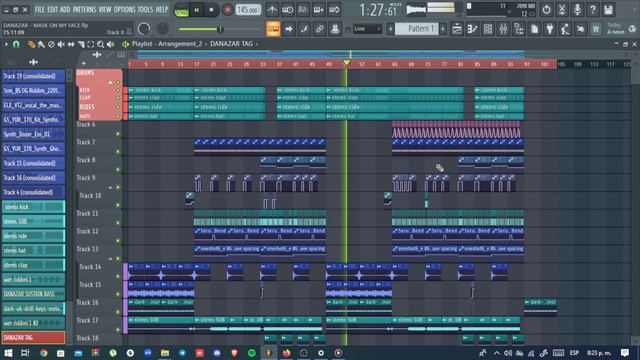Click the master pitch knob
640x360 pixels.
162,29
